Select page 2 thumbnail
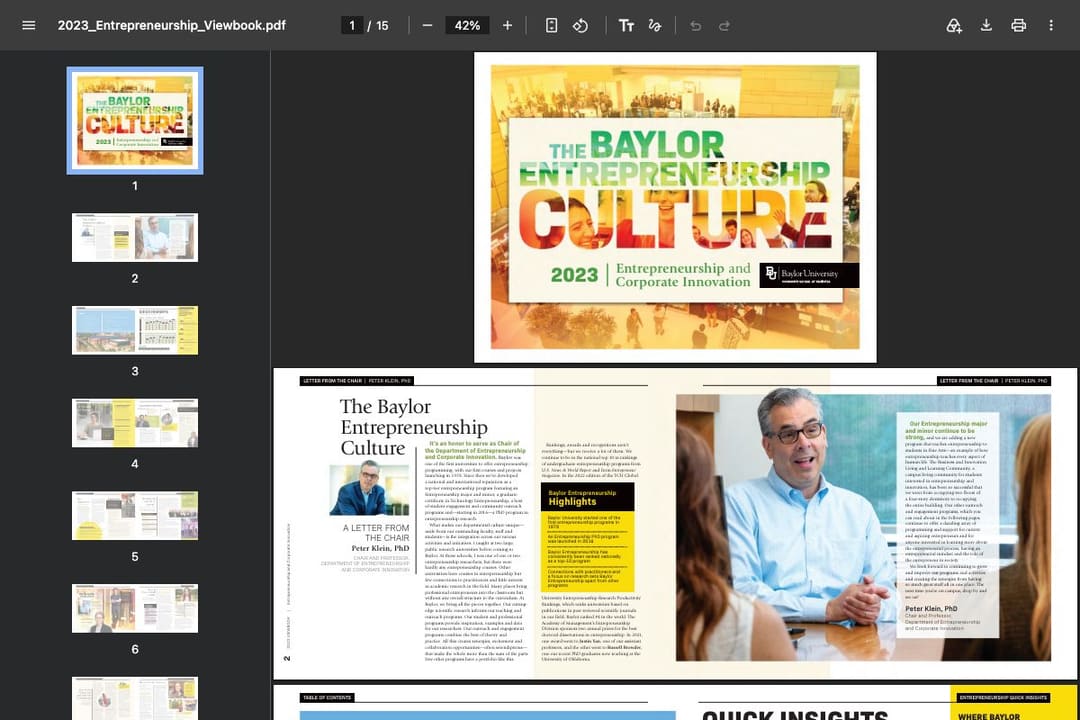The image size is (1080, 720). [x=135, y=237]
